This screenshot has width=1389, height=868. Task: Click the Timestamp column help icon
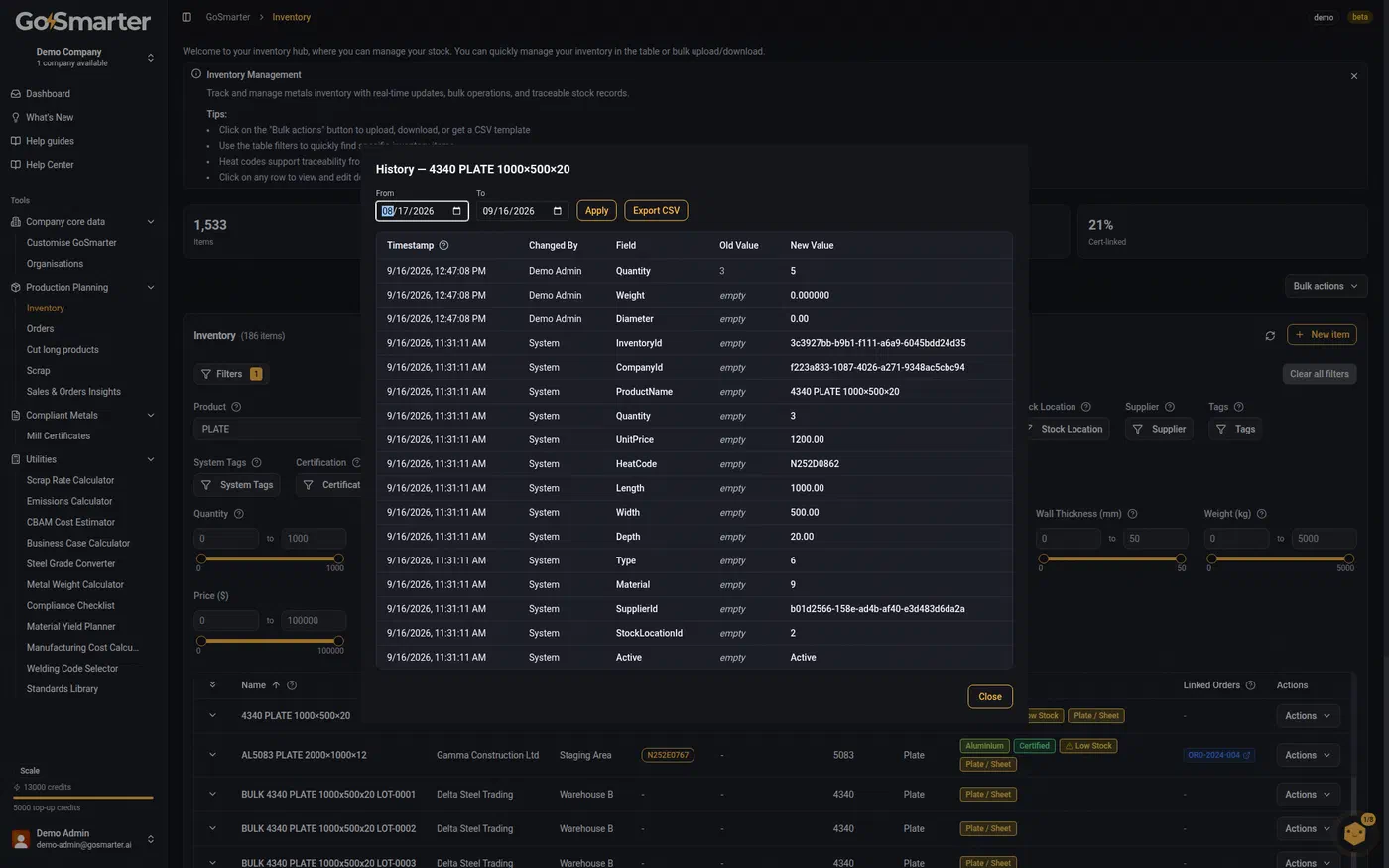tap(443, 245)
